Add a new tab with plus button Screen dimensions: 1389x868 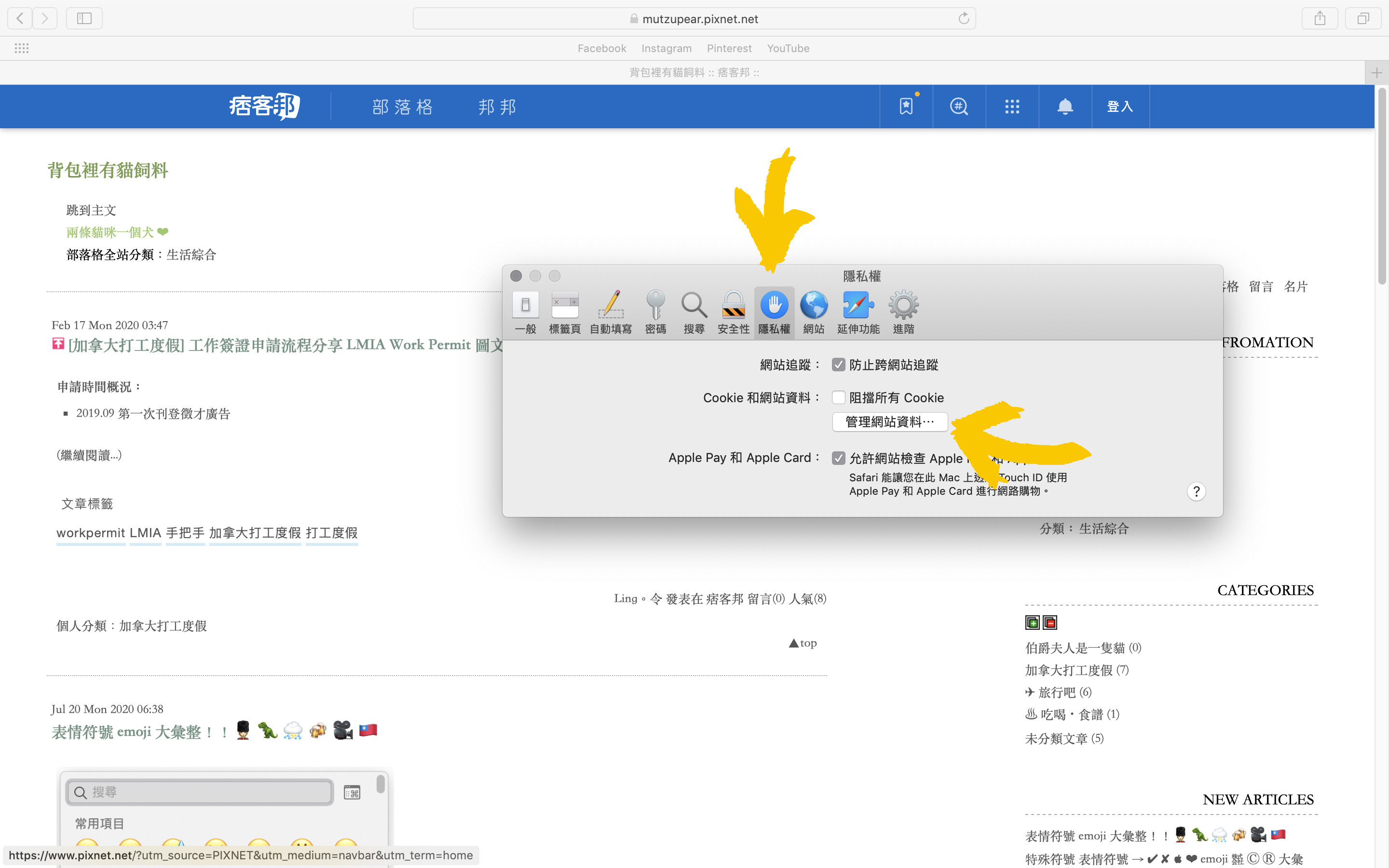pos(1376,72)
